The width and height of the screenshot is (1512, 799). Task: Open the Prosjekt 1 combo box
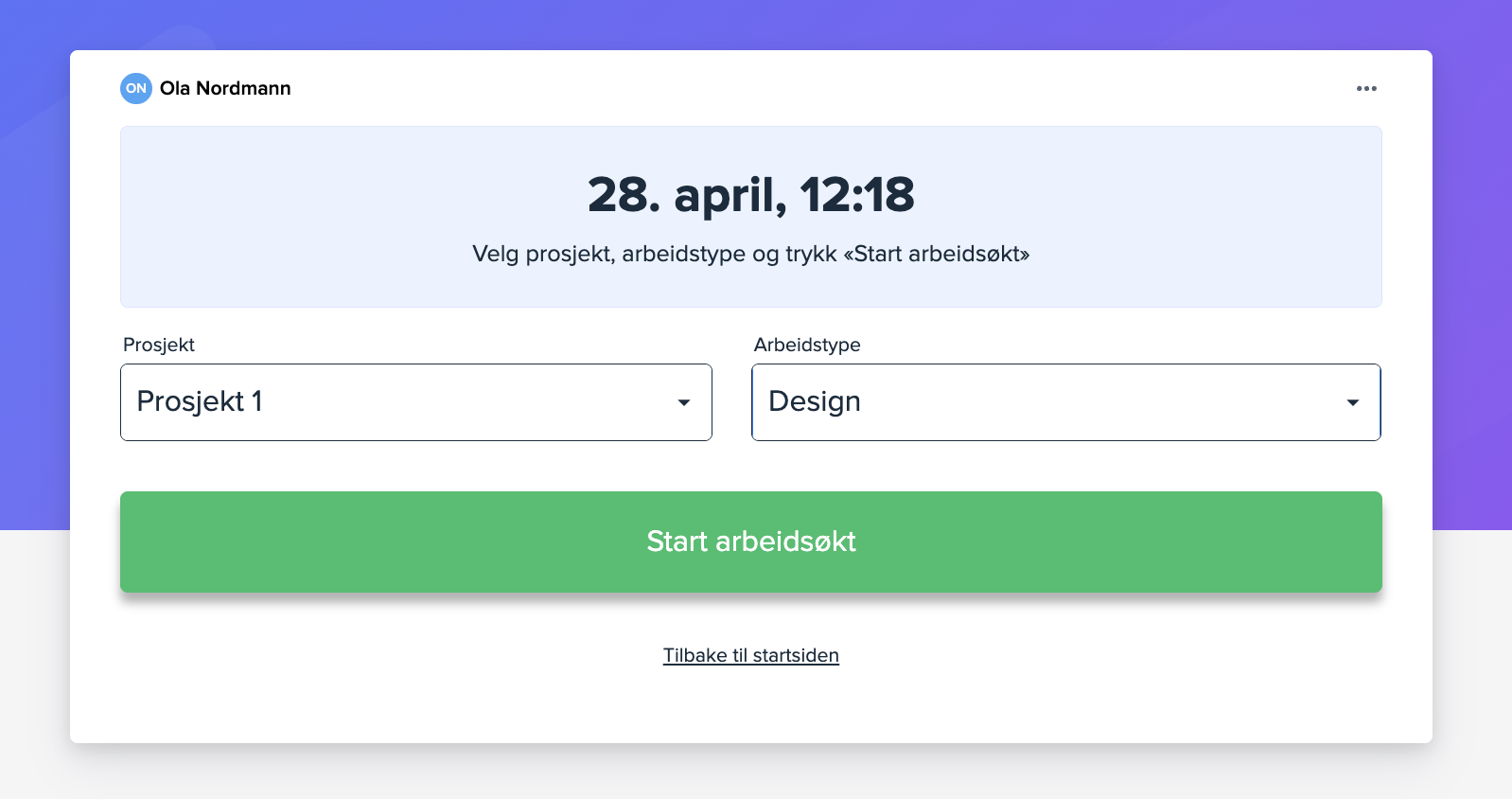click(416, 402)
